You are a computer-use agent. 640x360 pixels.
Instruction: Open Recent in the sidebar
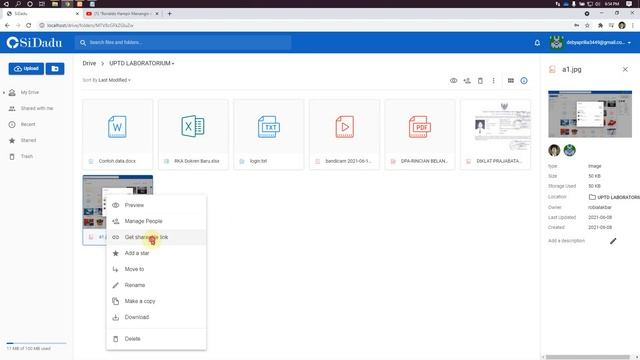pyautogui.click(x=28, y=124)
